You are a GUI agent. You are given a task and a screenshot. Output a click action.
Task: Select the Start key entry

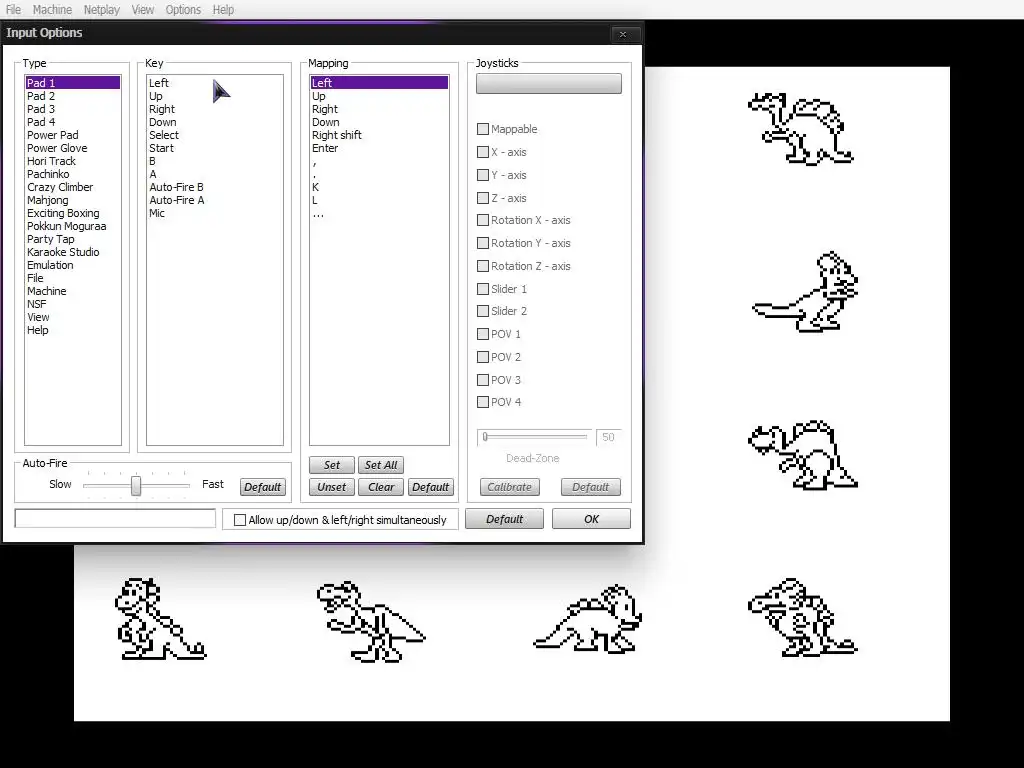214,148
